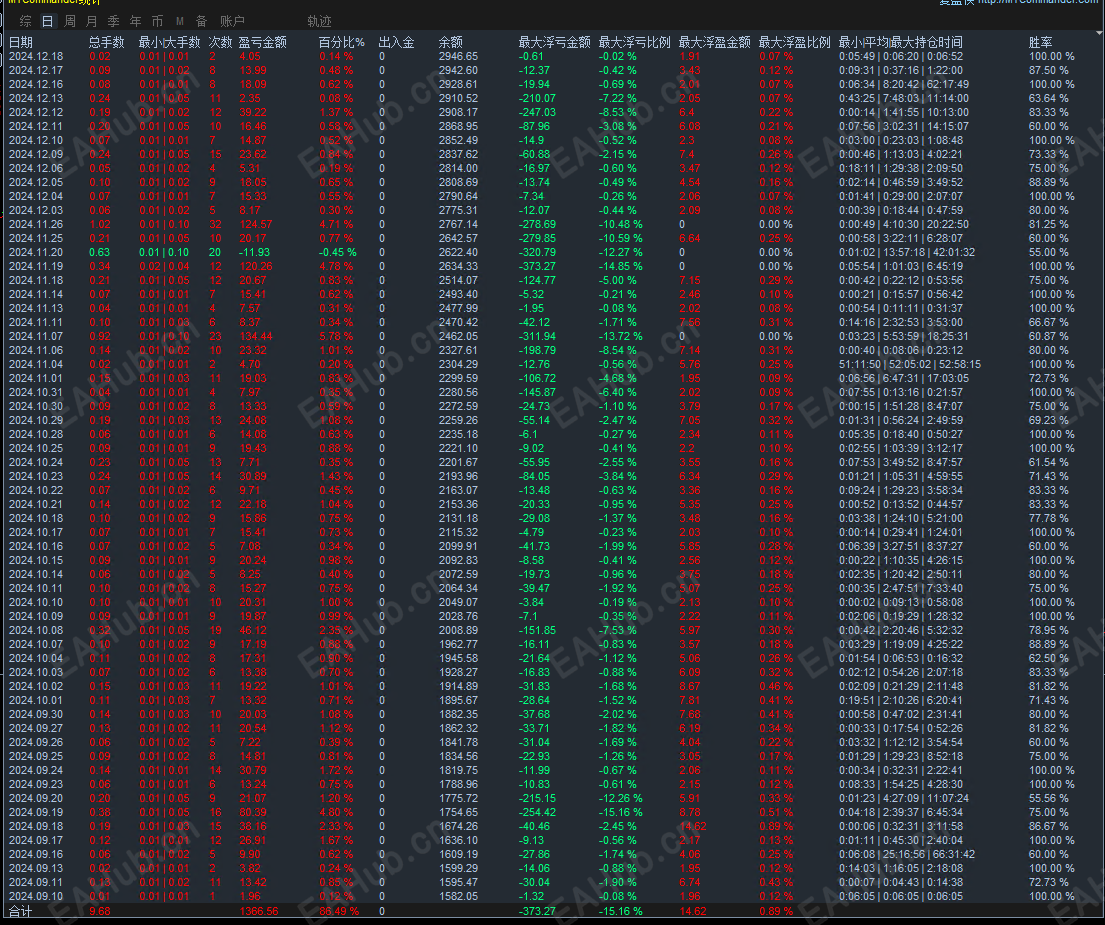Select the 2024.09.20 date cell
Viewport: 1105px width, 925px height.
pyautogui.click(x=36, y=798)
